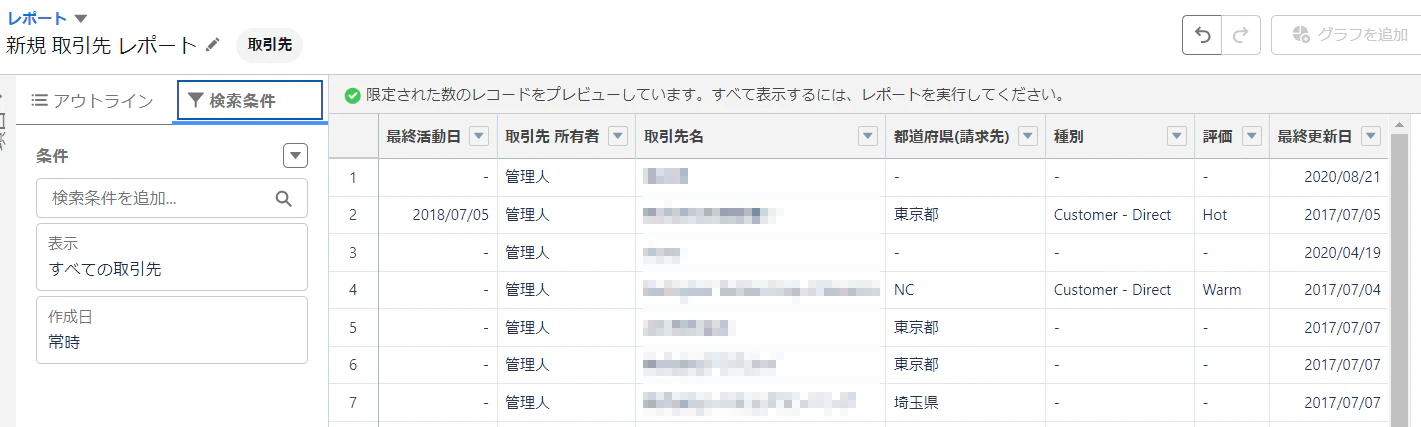
Task: Click the search magnifier icon in filter box
Action: (283, 198)
